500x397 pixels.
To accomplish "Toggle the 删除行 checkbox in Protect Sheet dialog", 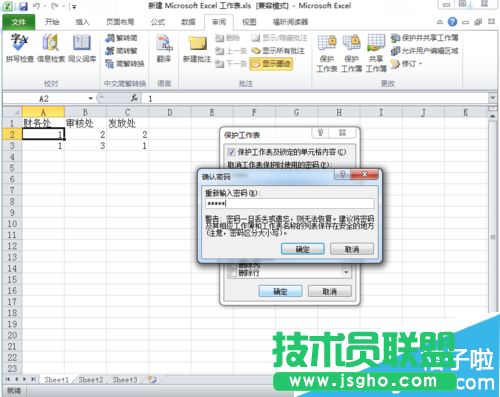I will [x=233, y=273].
